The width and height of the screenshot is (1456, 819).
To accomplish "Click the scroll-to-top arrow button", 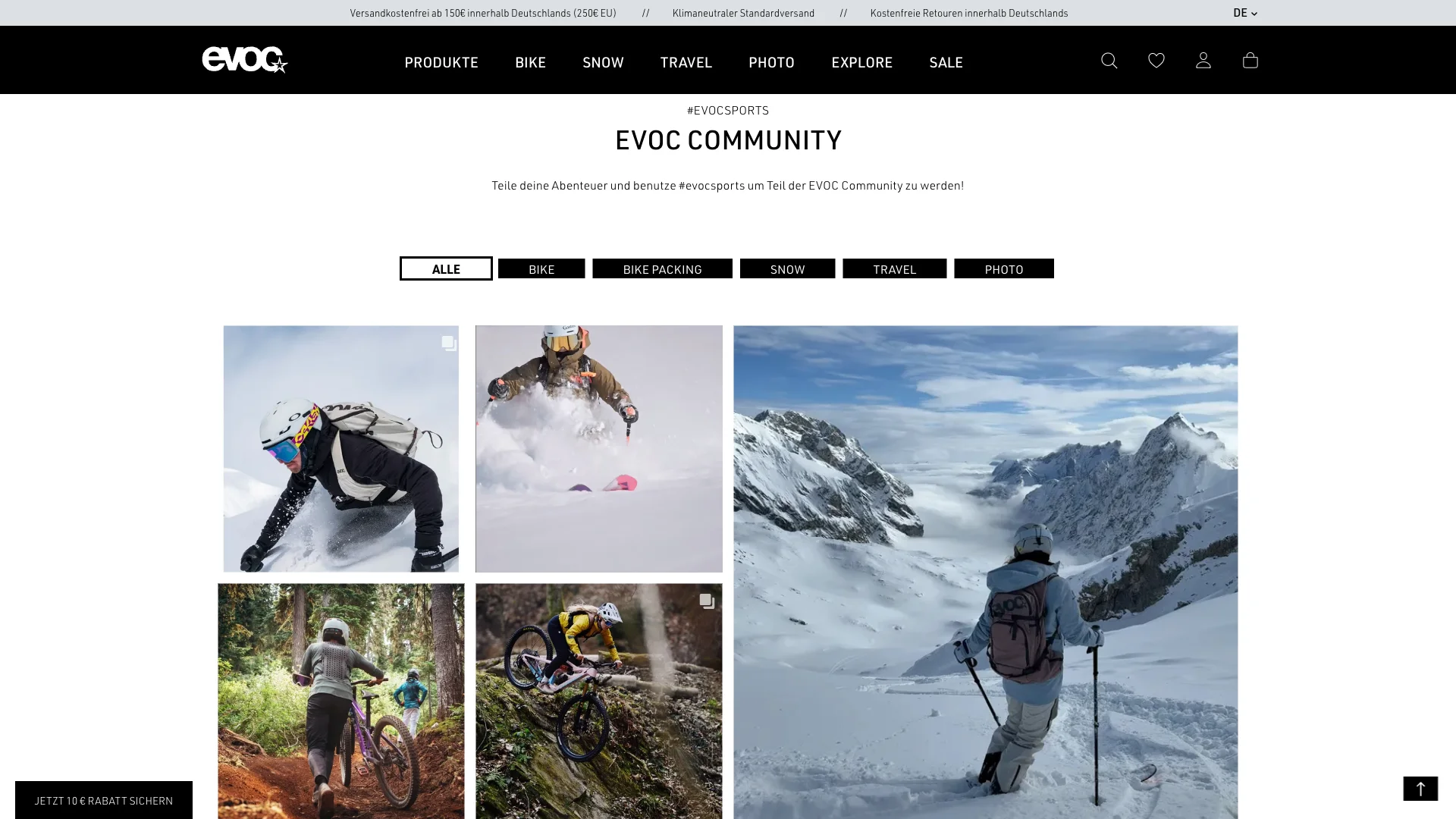I will [x=1420, y=789].
